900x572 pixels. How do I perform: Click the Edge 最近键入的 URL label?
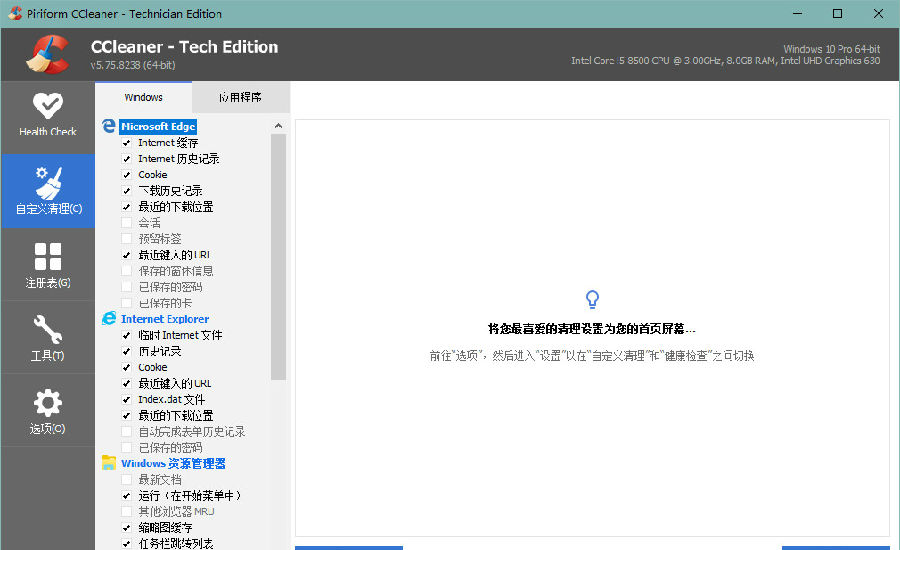point(174,255)
